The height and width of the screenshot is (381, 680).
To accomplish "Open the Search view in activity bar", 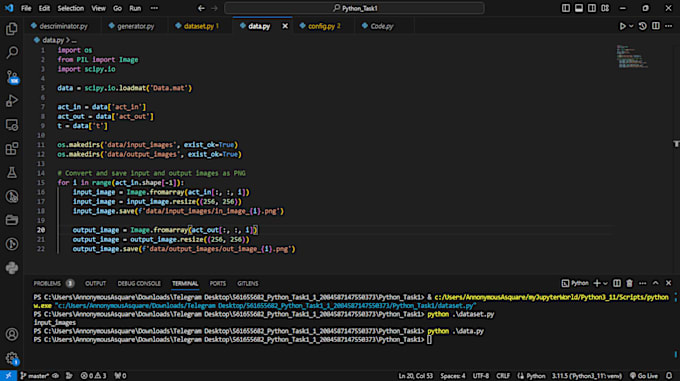I will pyautogui.click(x=12, y=53).
